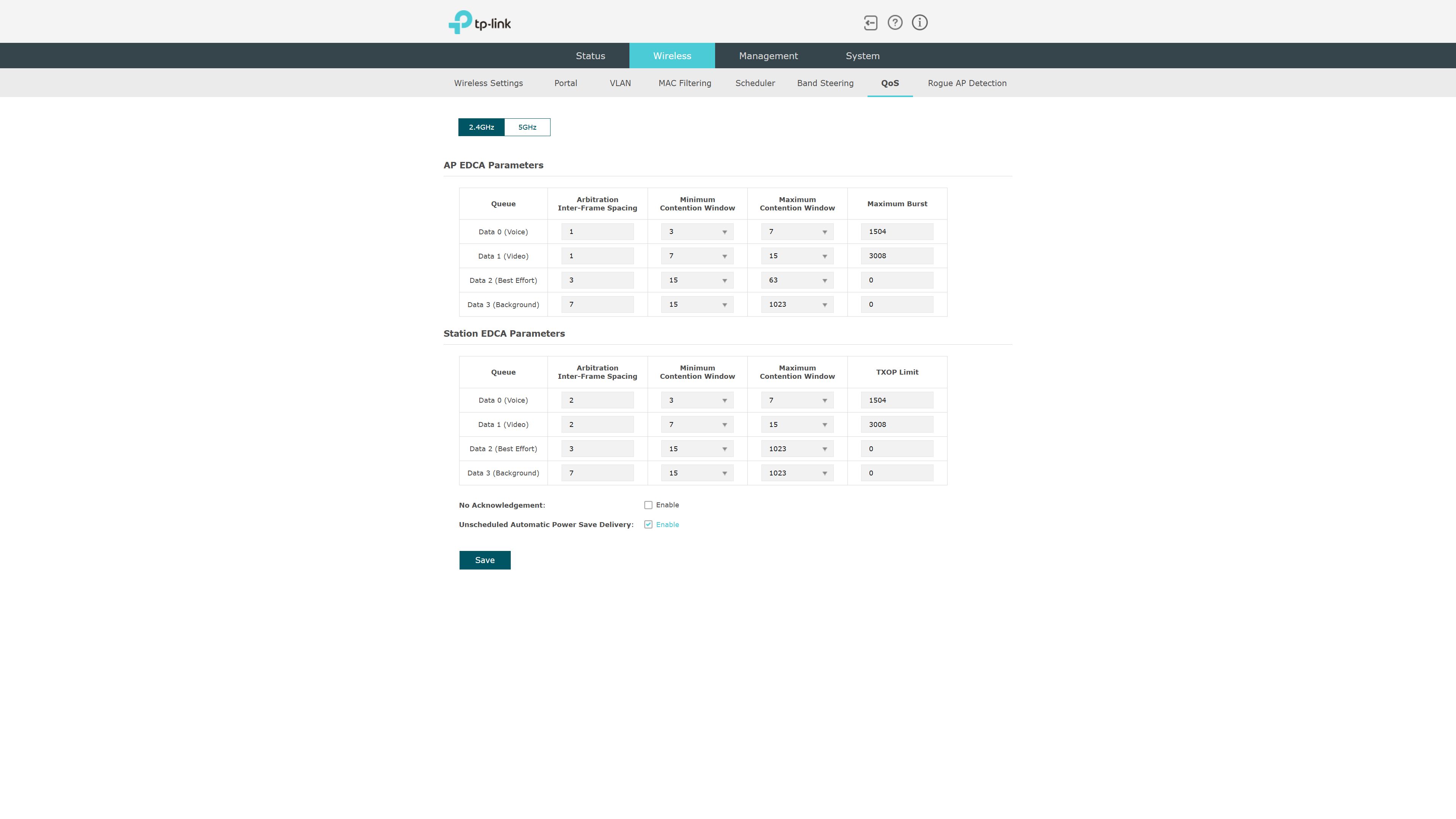Image resolution: width=1456 pixels, height=819 pixels.
Task: Open the Band Steering sub-tab
Action: click(x=825, y=83)
